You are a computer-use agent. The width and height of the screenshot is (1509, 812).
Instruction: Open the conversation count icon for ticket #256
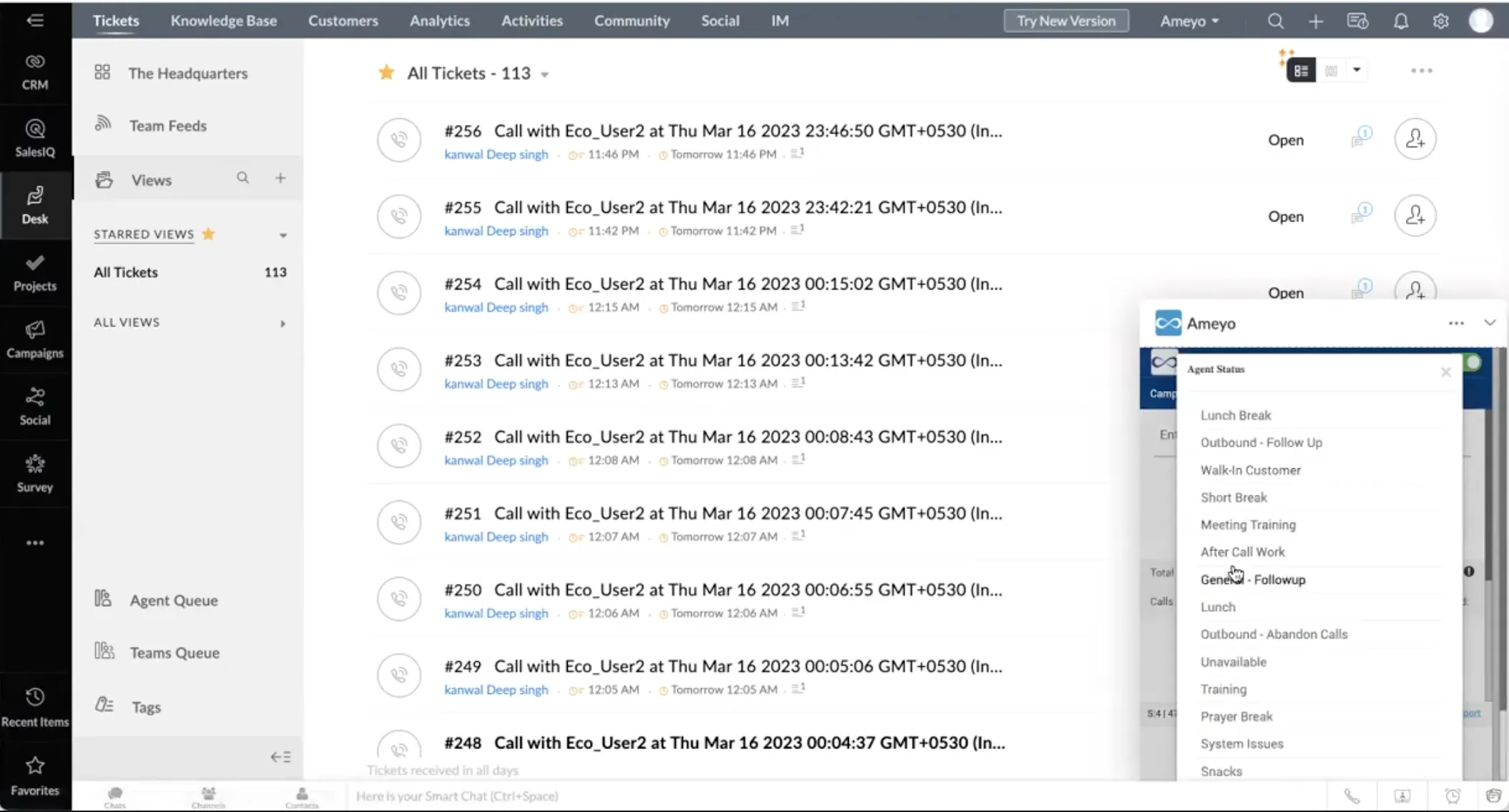point(1362,137)
